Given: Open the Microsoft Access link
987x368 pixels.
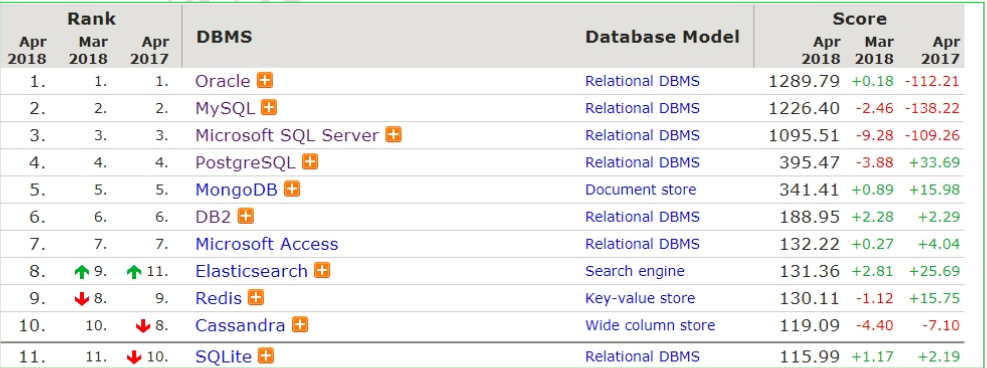Looking at the screenshot, I should coord(267,244).
